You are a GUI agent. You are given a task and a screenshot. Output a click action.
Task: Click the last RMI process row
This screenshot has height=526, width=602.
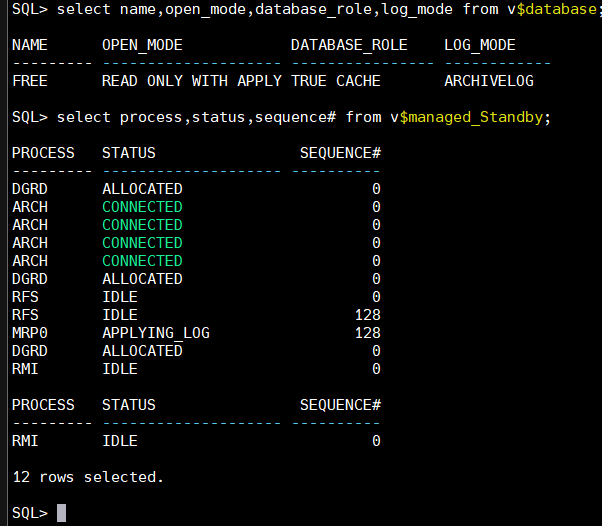tap(25, 441)
